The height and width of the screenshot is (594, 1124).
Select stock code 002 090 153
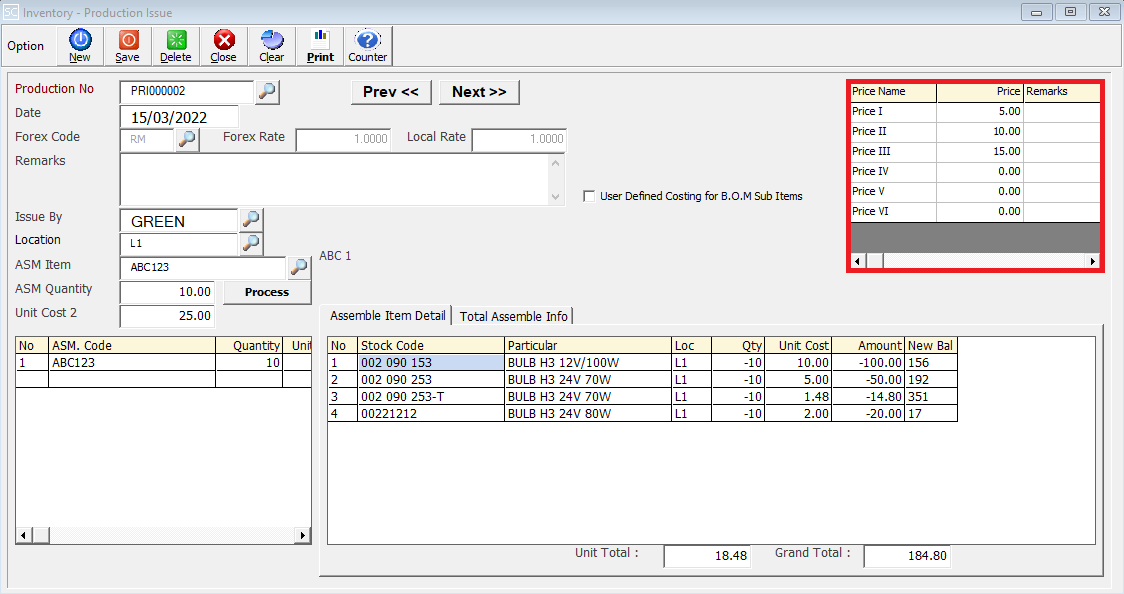(x=431, y=363)
